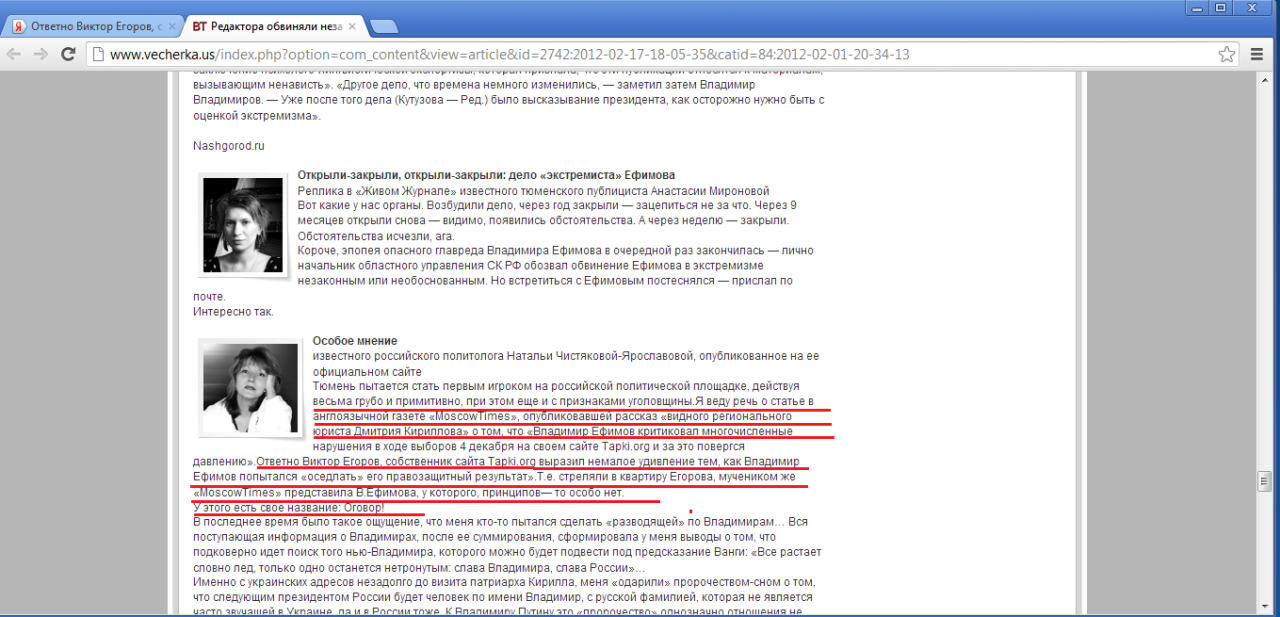Click the line 'У этого есть свое название: Оговор!'
1280x617 pixels.
[289, 508]
